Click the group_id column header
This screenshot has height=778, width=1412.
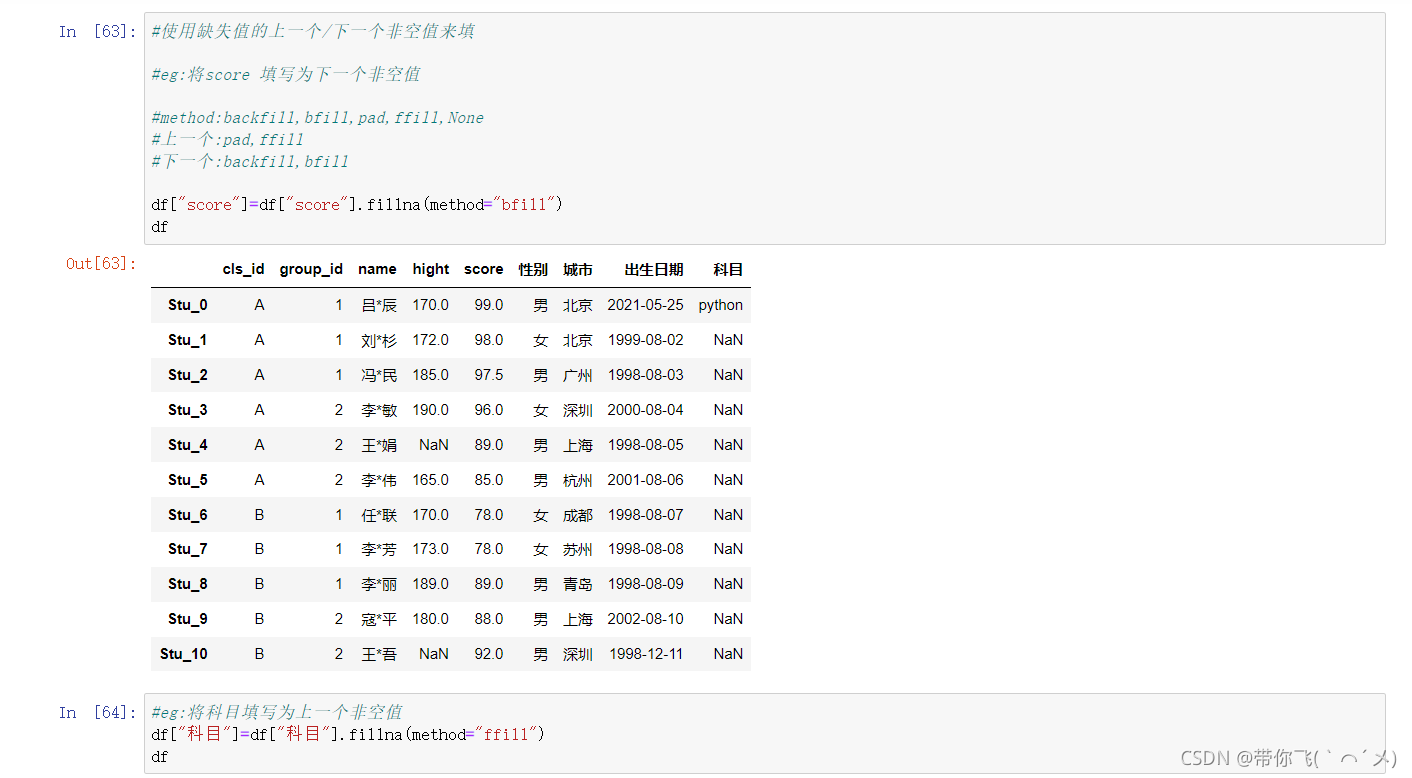point(311,269)
